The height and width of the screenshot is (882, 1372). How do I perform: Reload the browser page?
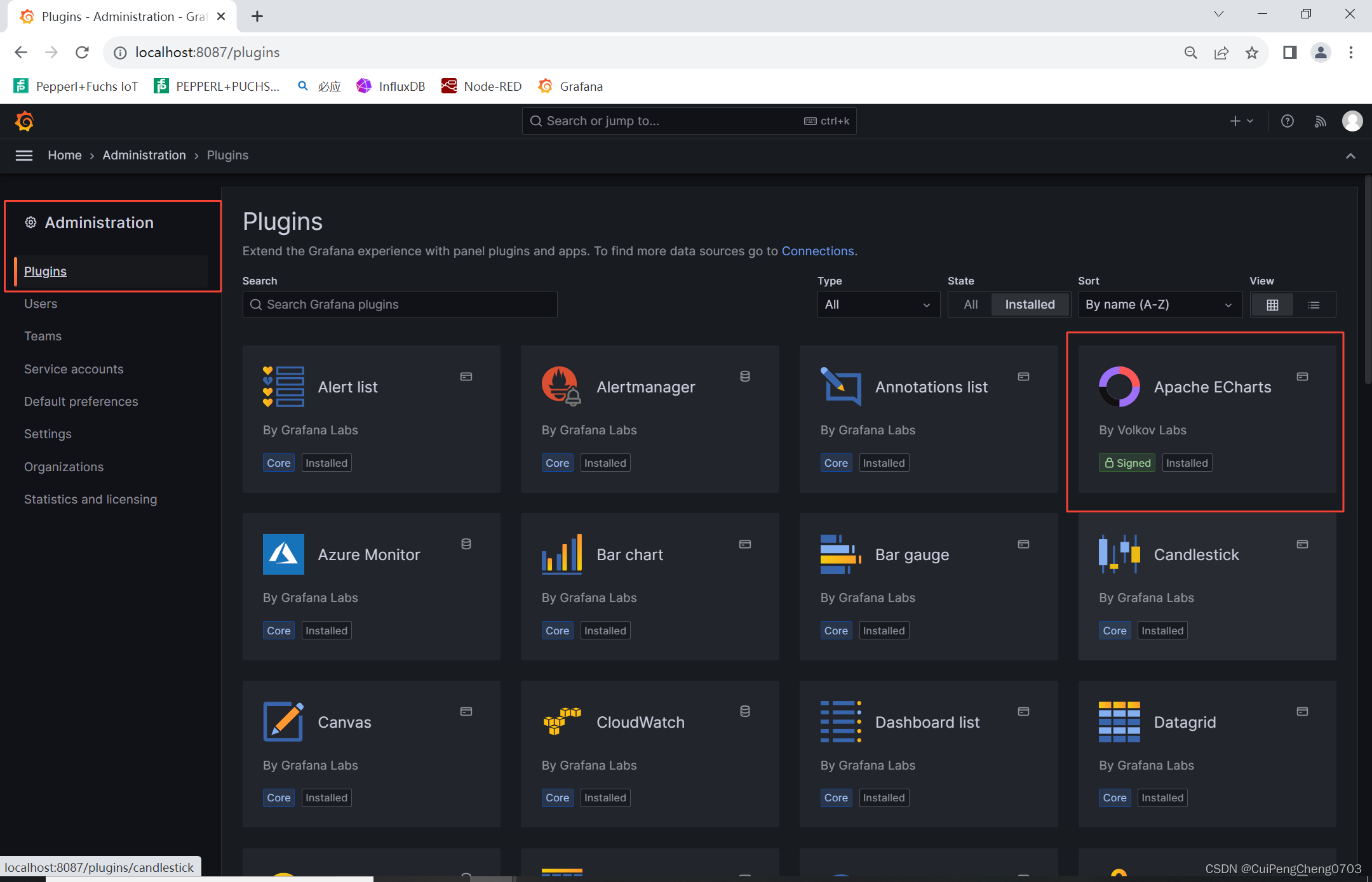pyautogui.click(x=82, y=53)
